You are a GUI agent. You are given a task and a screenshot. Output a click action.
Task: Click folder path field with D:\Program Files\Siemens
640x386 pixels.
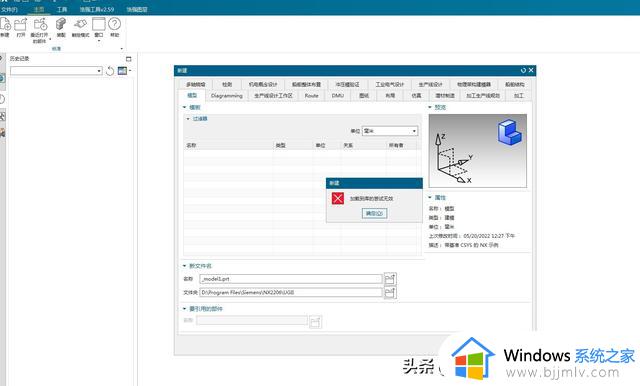coord(291,292)
